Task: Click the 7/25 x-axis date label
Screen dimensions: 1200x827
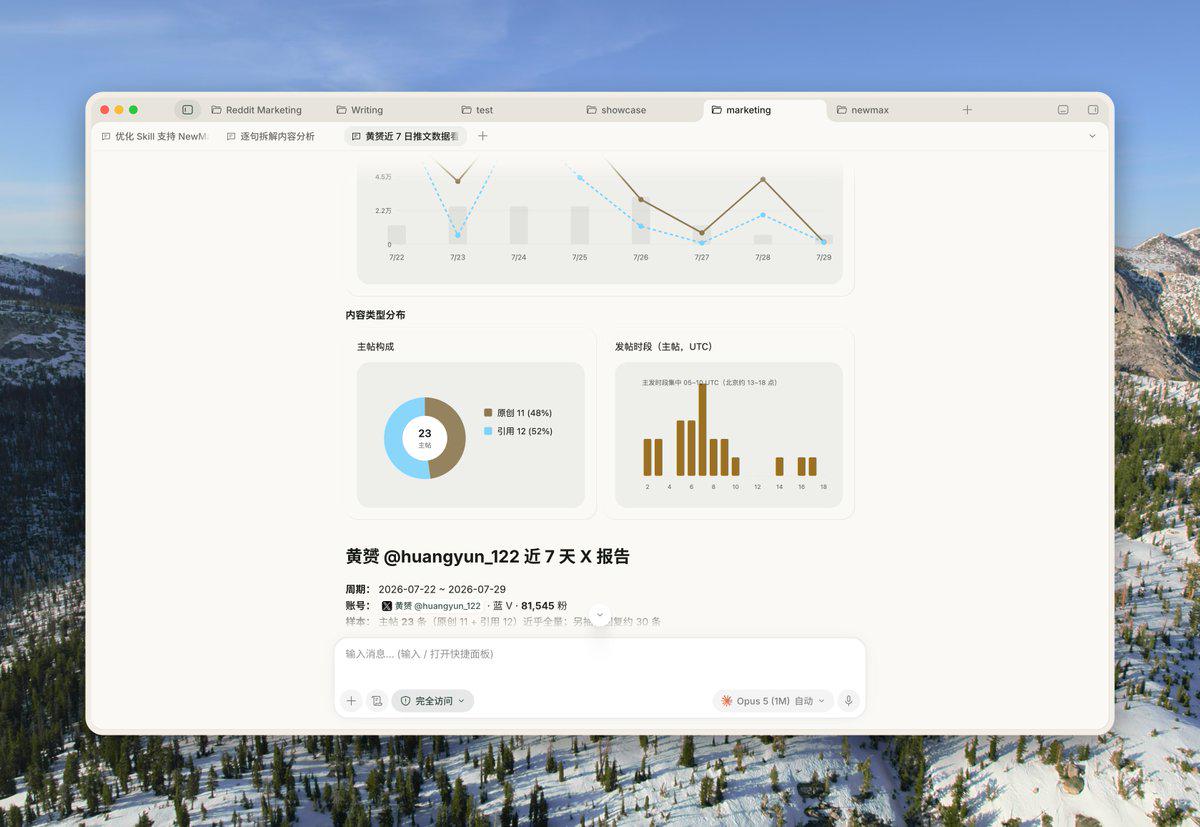Action: [x=580, y=257]
